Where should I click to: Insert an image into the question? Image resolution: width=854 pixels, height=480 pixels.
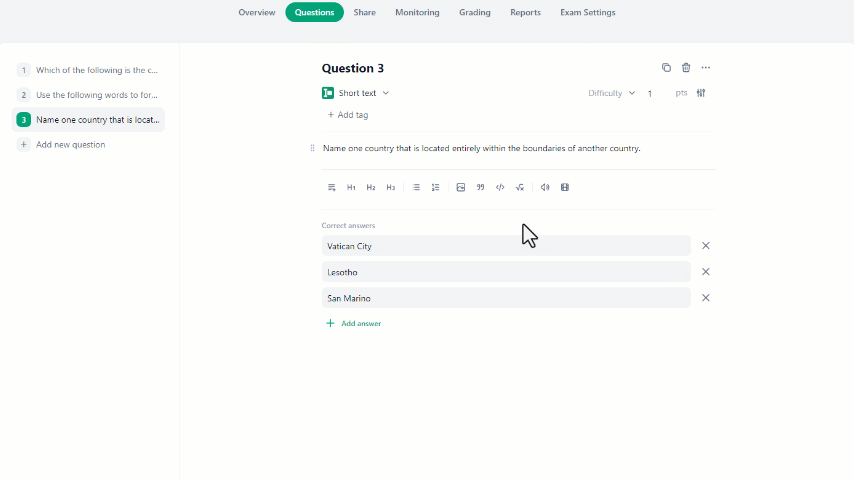coord(461,187)
